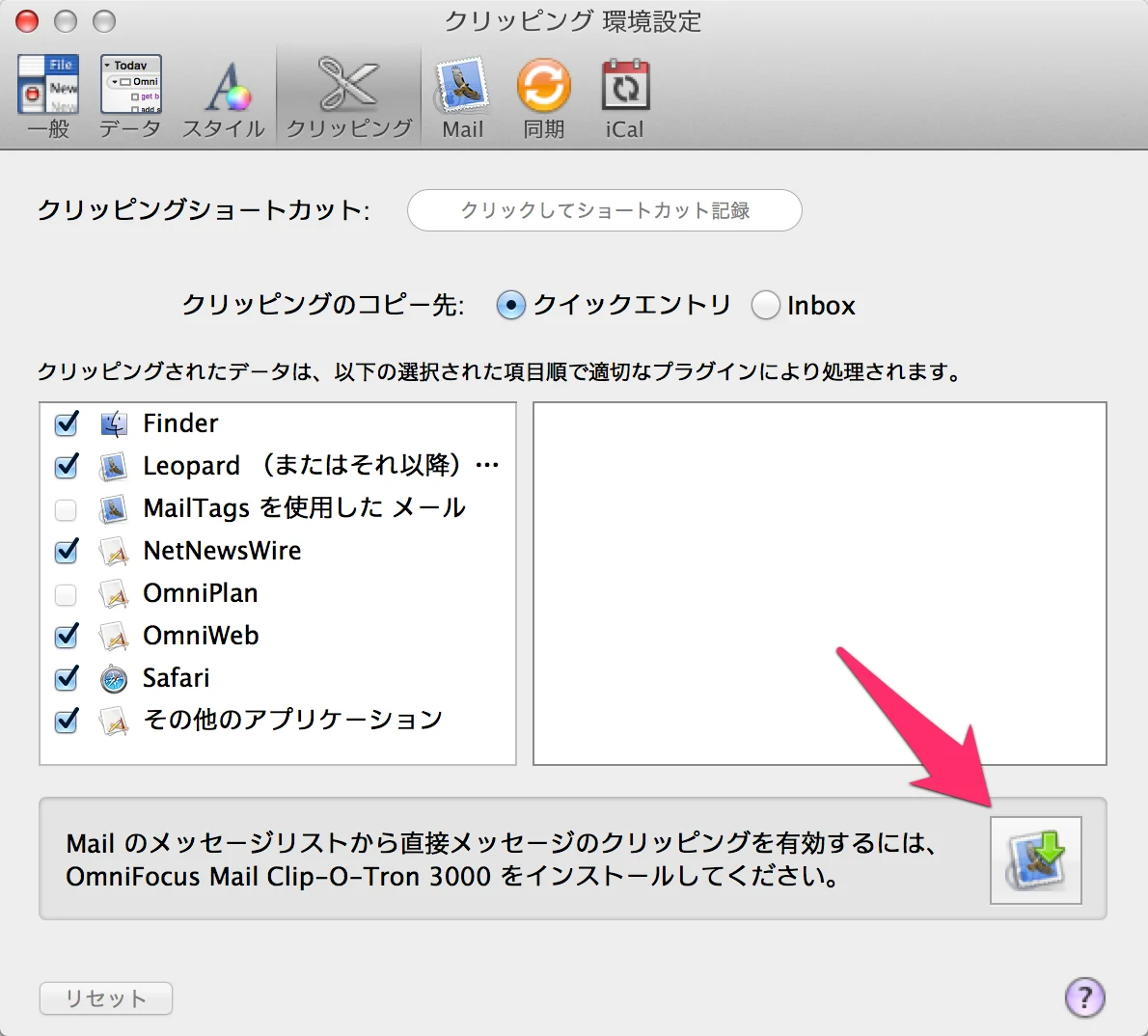Install the Mail Clip-O-Tron 3000 plugin

[1035, 860]
